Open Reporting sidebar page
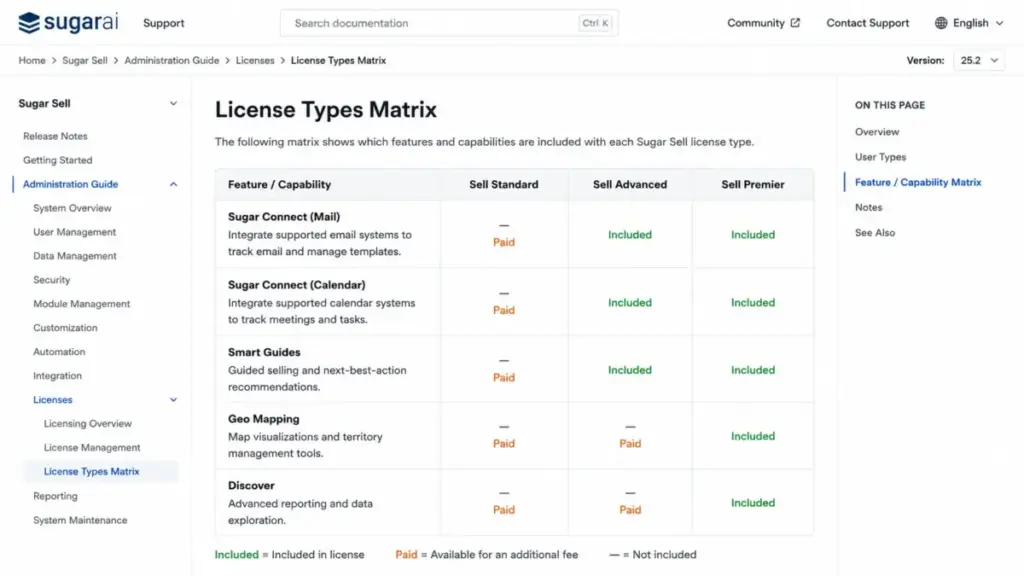The height and width of the screenshot is (576, 1024). [x=56, y=496]
